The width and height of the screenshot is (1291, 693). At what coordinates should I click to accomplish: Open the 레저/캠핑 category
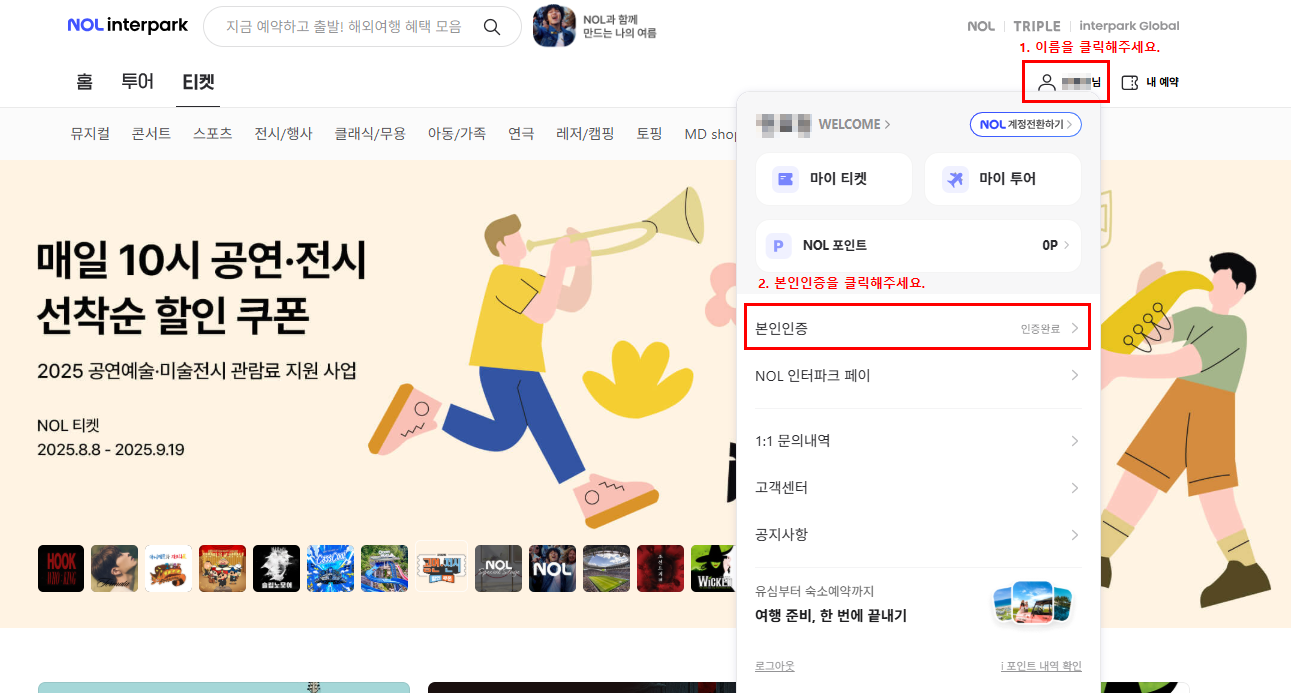click(x=585, y=133)
